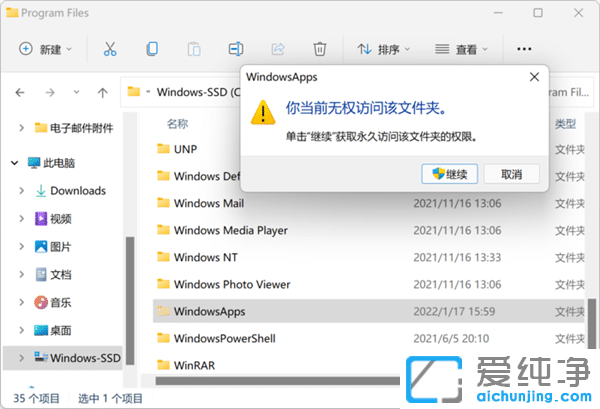The height and width of the screenshot is (409, 600).
Task: Click date 2021/11/16 13:33 cell
Action: click(x=457, y=257)
